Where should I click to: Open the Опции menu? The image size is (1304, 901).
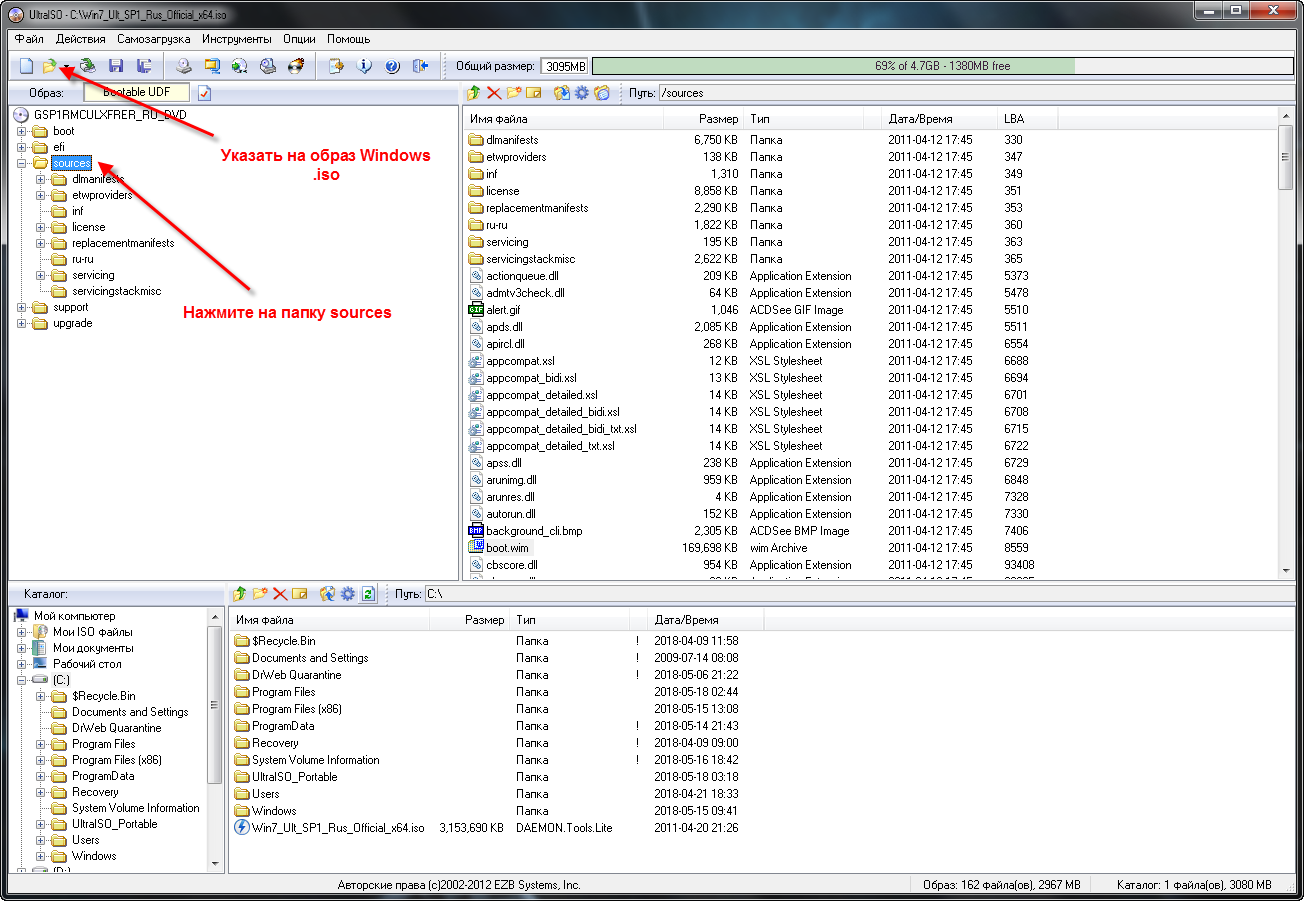coord(299,39)
